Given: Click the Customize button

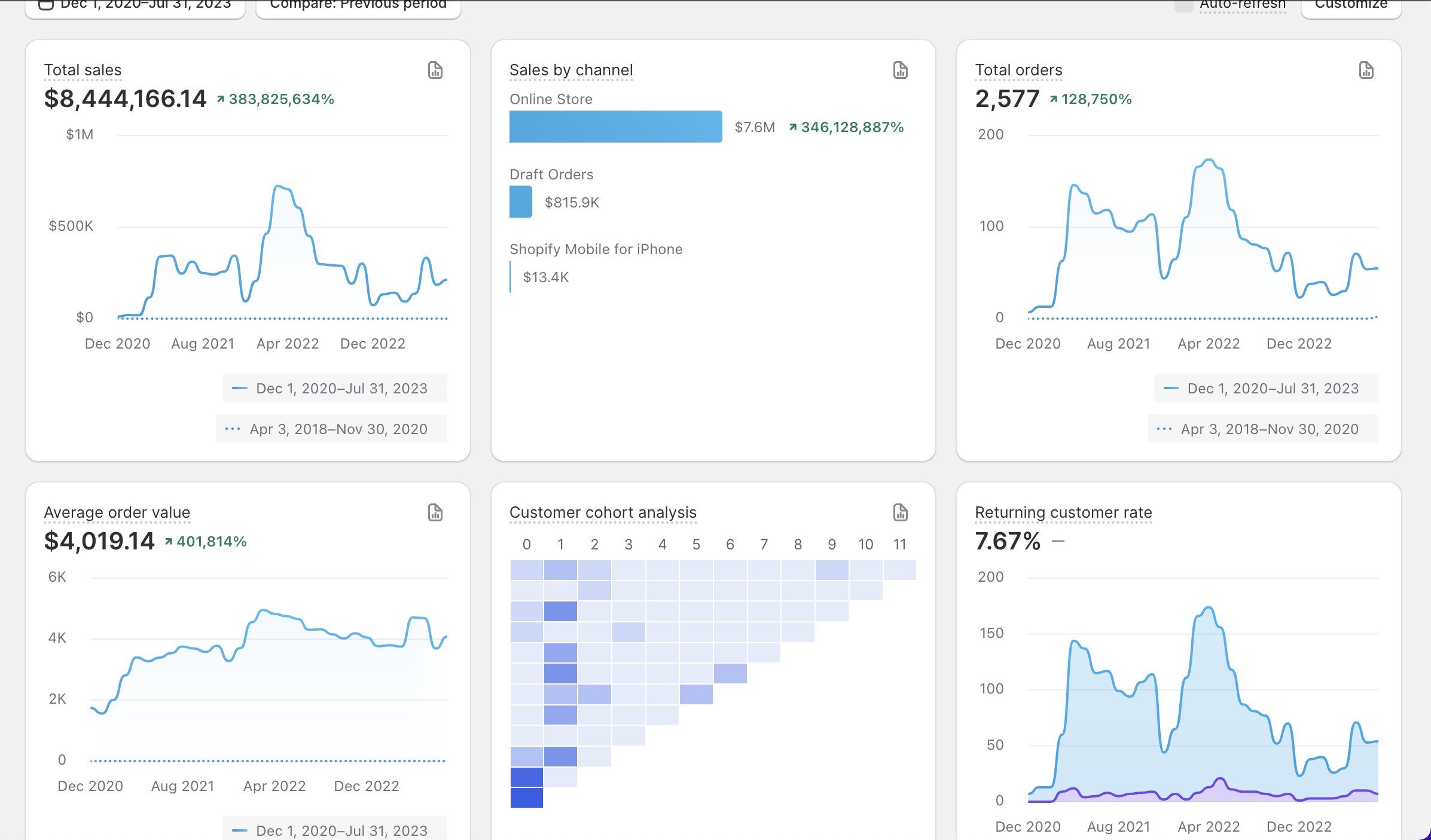Looking at the screenshot, I should tap(1350, 6).
